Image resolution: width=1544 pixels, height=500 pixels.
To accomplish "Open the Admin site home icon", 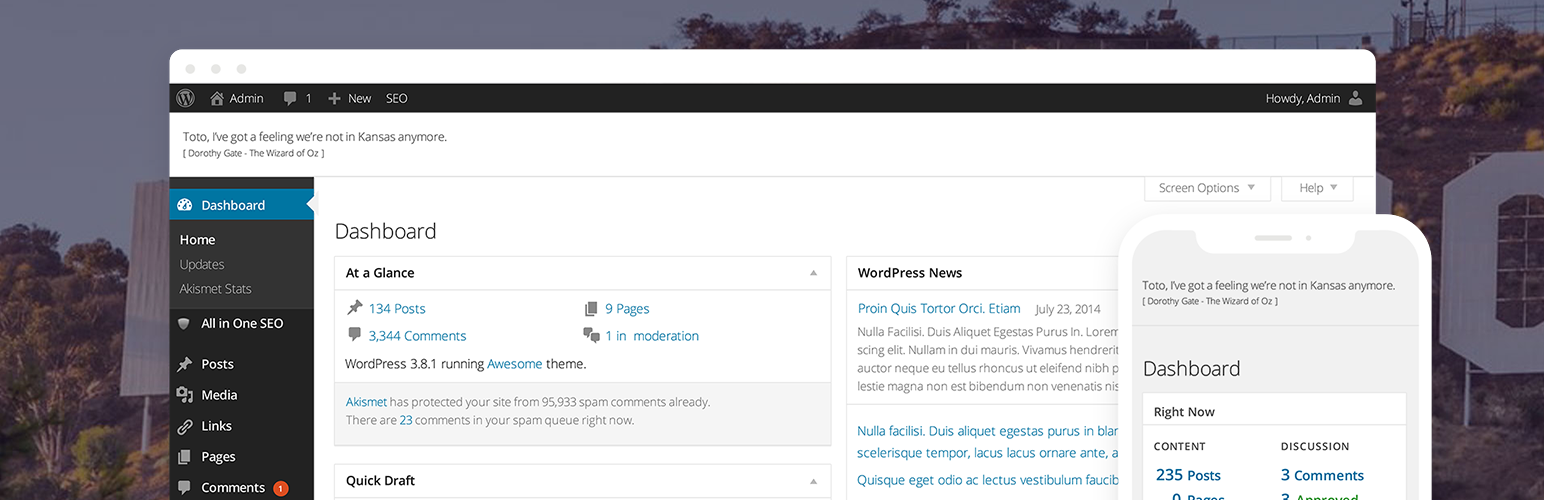I will [217, 98].
